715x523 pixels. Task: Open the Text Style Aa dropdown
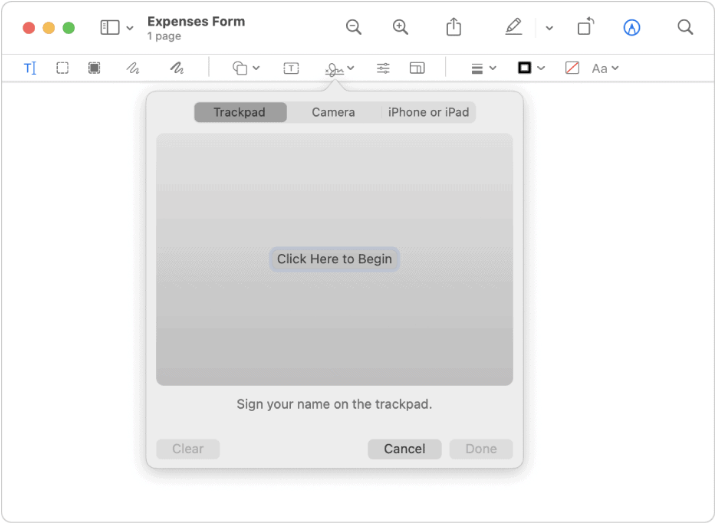coord(605,68)
